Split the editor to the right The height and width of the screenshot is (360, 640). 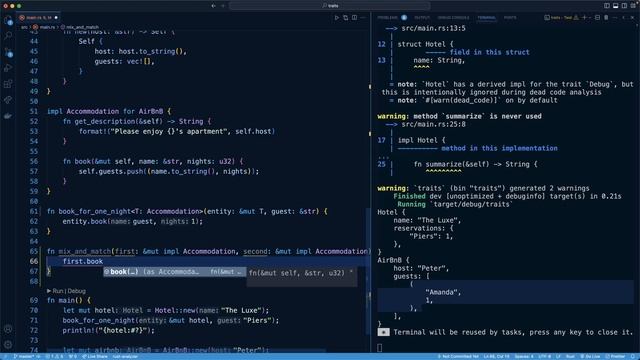pos(354,18)
